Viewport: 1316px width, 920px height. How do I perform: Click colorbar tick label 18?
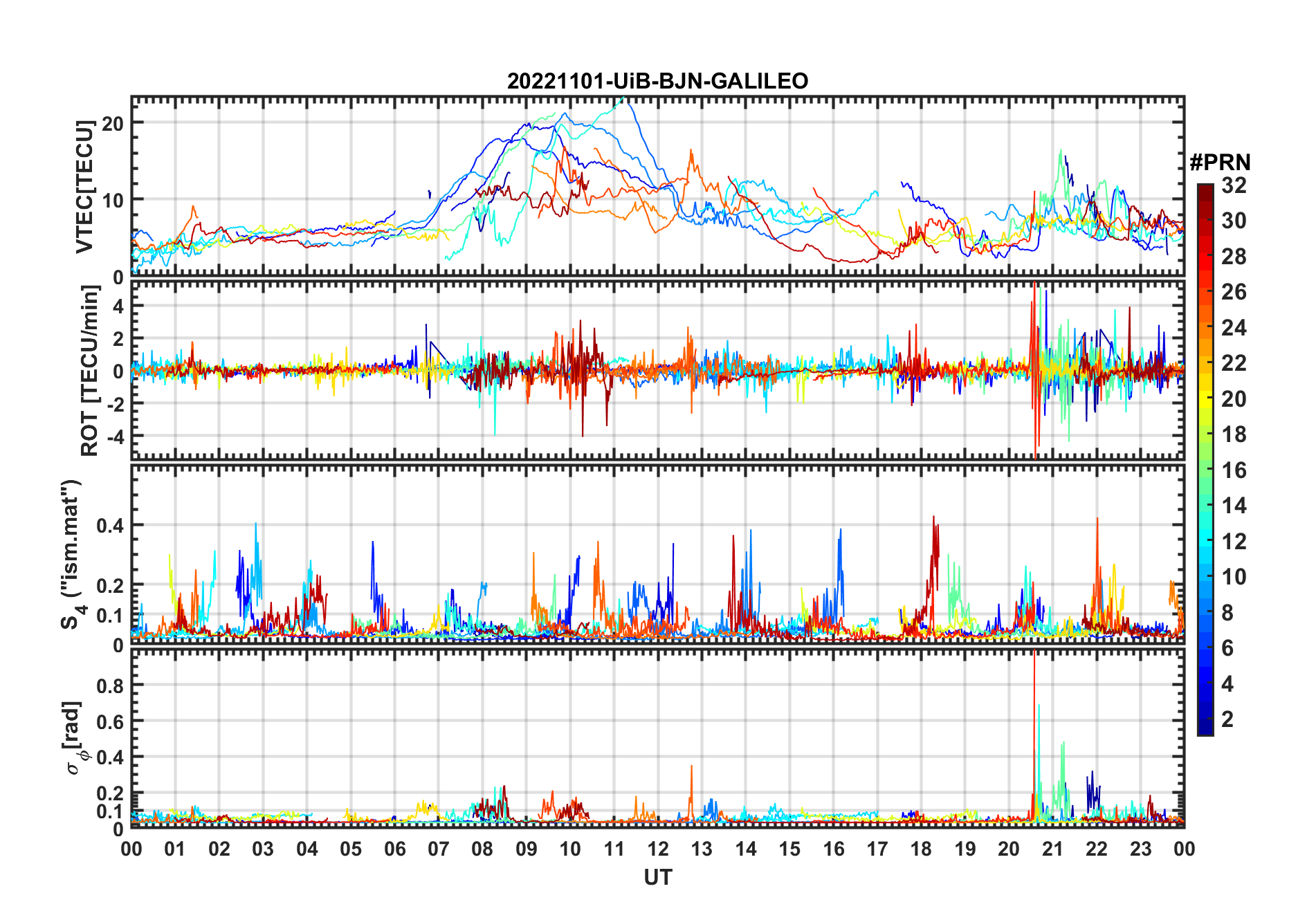1234,434
